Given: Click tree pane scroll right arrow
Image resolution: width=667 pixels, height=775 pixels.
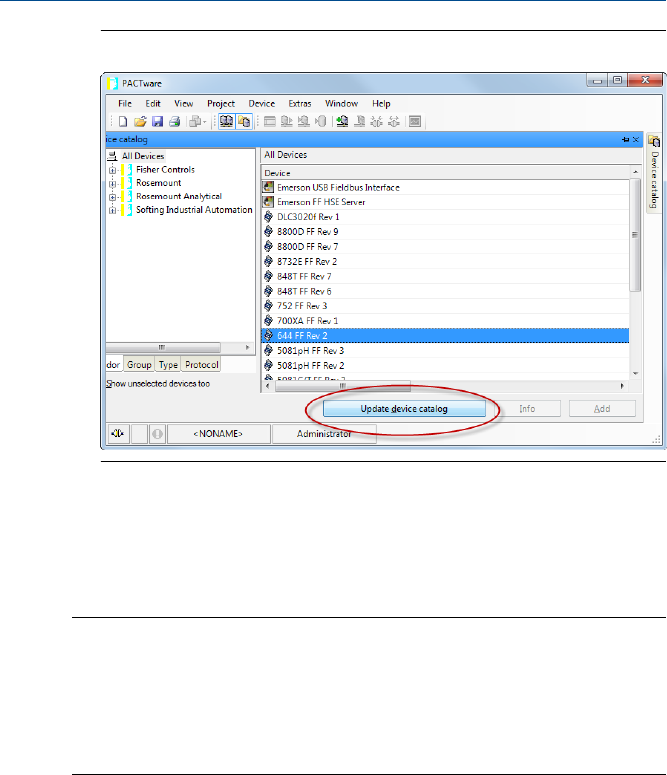Looking at the screenshot, I should (248, 347).
